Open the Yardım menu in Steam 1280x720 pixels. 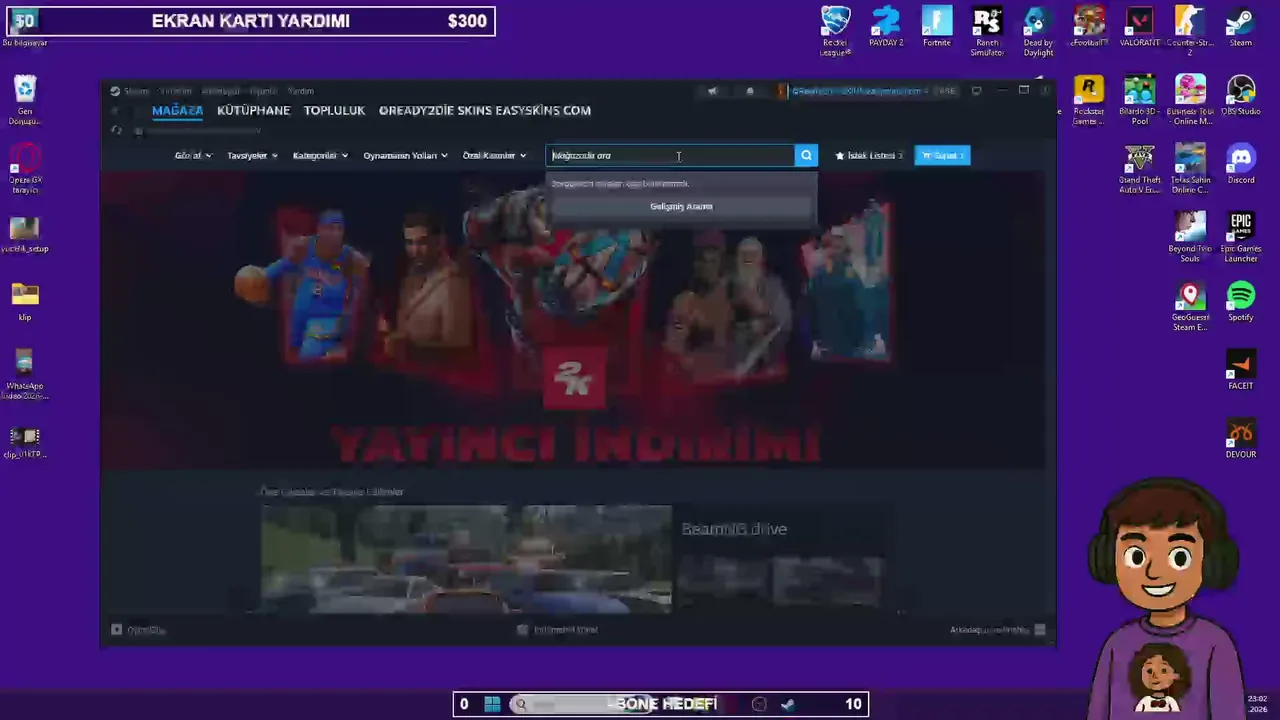tap(300, 91)
